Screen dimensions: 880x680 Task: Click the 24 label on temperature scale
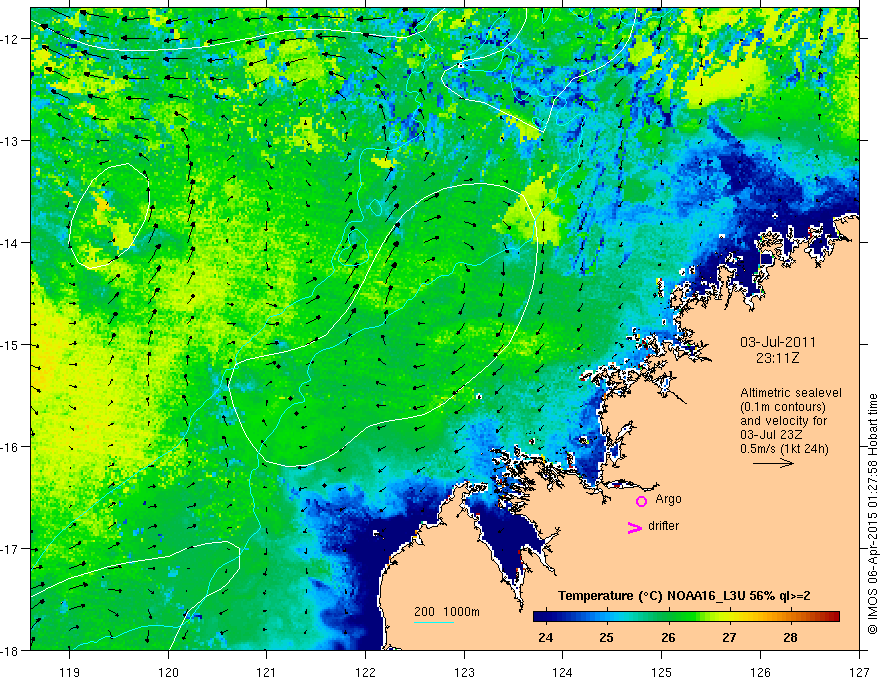[545, 637]
